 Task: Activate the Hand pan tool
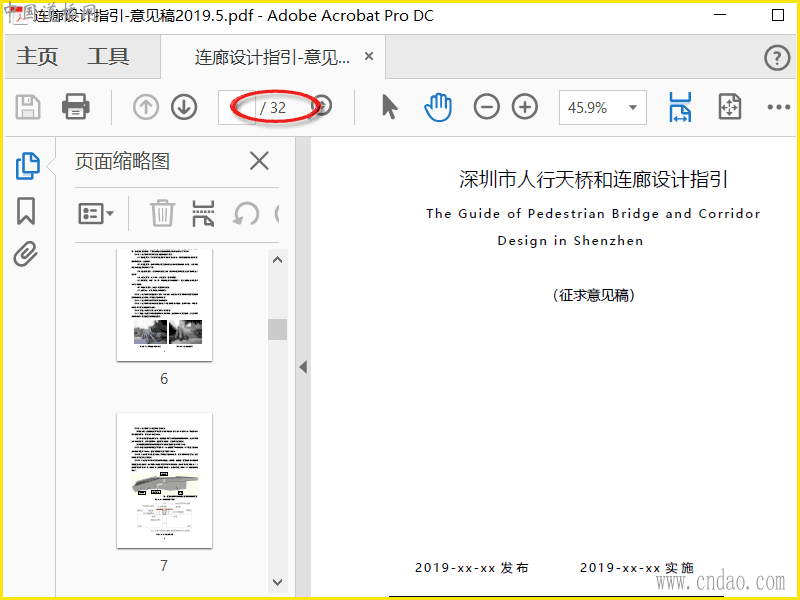click(438, 107)
